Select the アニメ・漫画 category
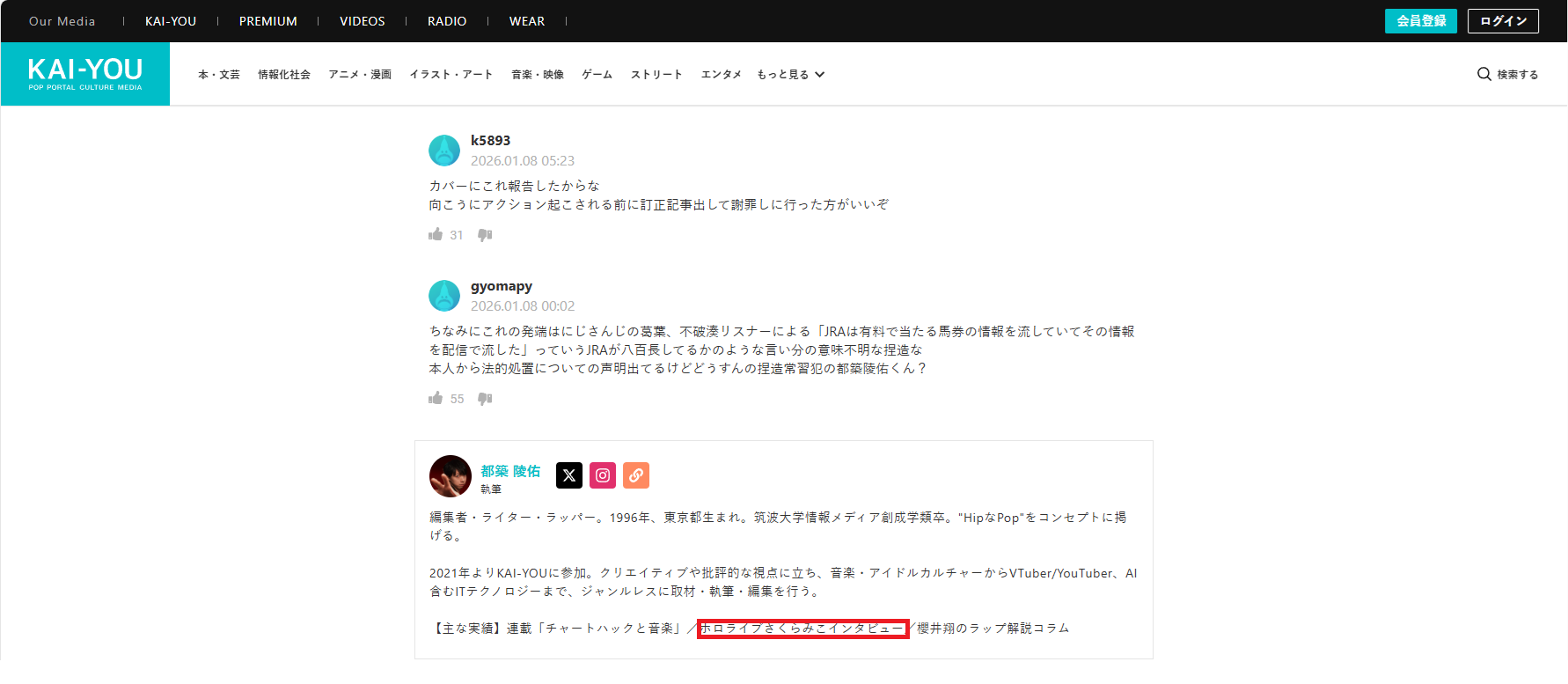This screenshot has height=684, width=1568. pyautogui.click(x=360, y=75)
